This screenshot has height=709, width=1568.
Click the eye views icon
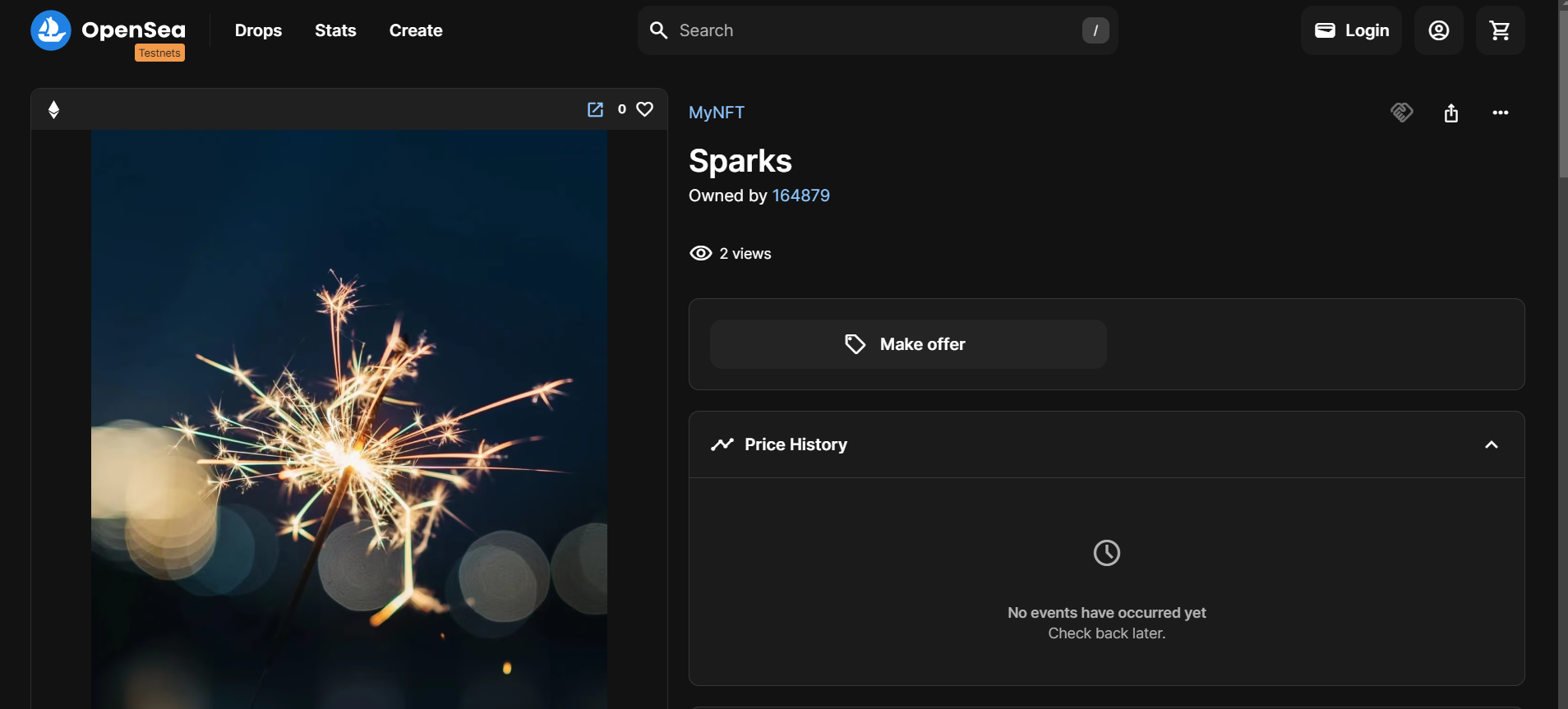click(701, 253)
